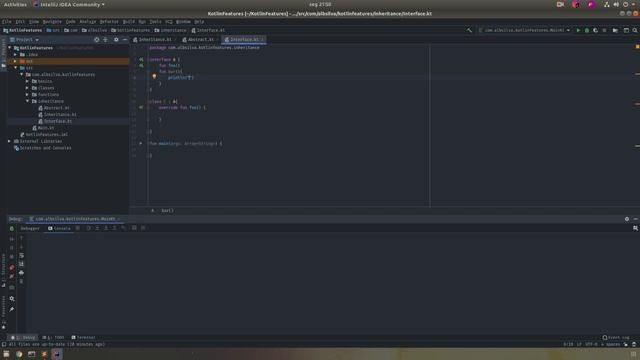
Task: Open the File menu
Action: pos(7,22)
